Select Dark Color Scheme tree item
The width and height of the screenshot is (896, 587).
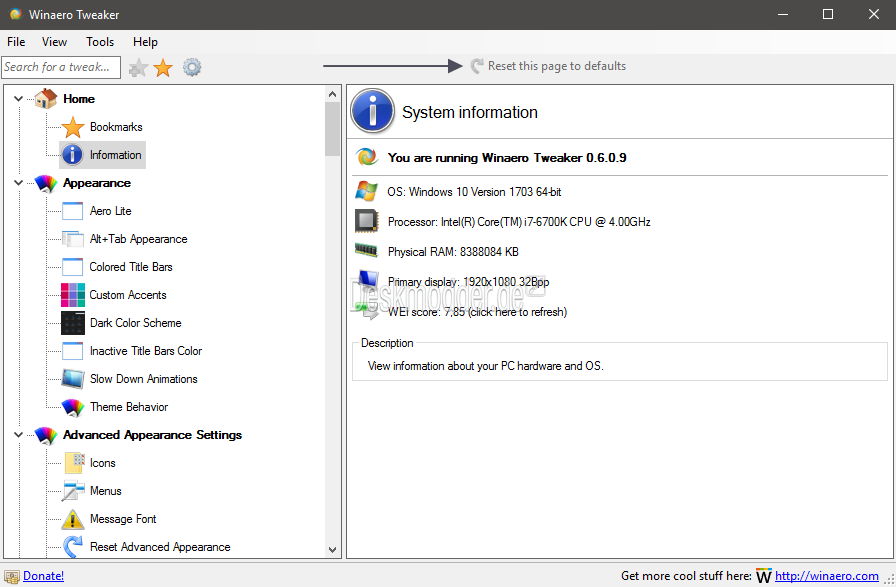pyautogui.click(x=135, y=323)
